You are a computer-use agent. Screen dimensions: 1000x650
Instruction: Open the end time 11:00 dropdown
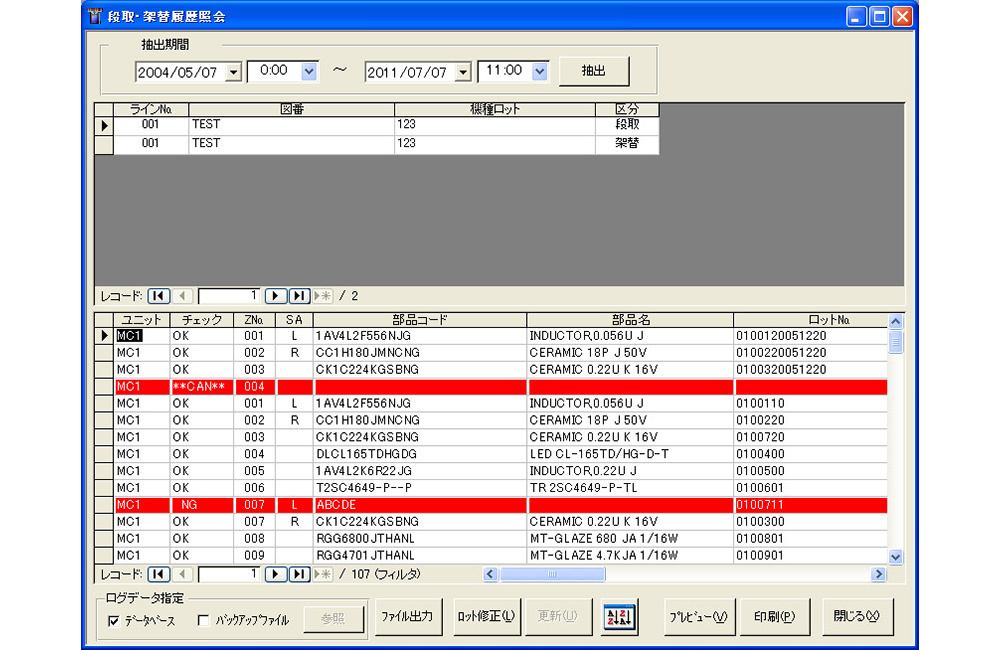pyautogui.click(x=540, y=71)
